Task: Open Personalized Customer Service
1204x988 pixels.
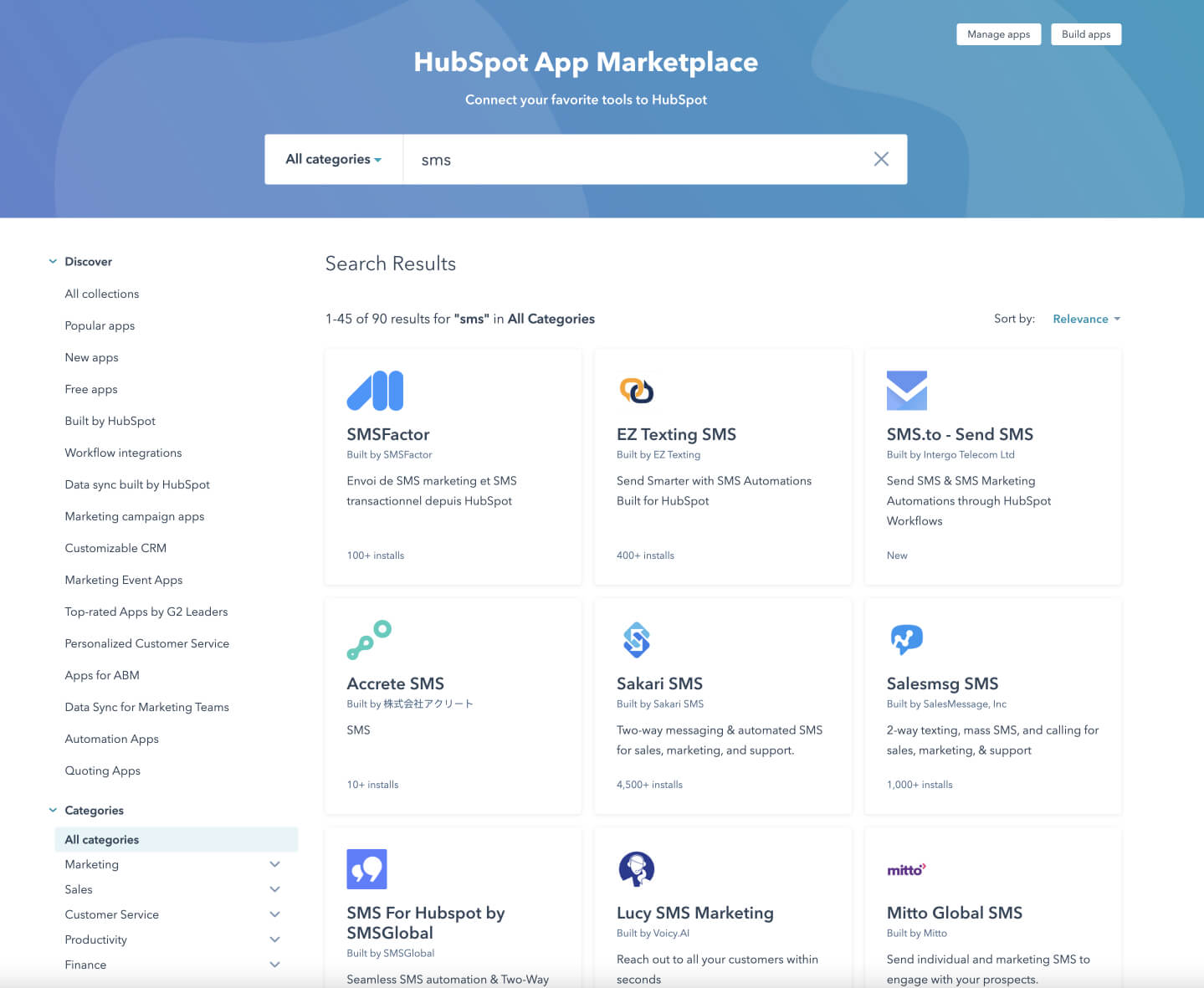Action: tap(147, 643)
